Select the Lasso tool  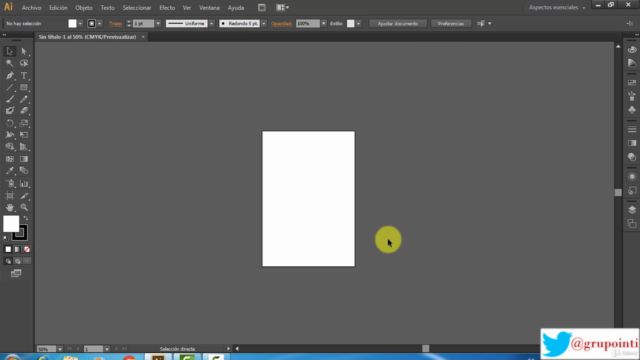[x=24, y=63]
